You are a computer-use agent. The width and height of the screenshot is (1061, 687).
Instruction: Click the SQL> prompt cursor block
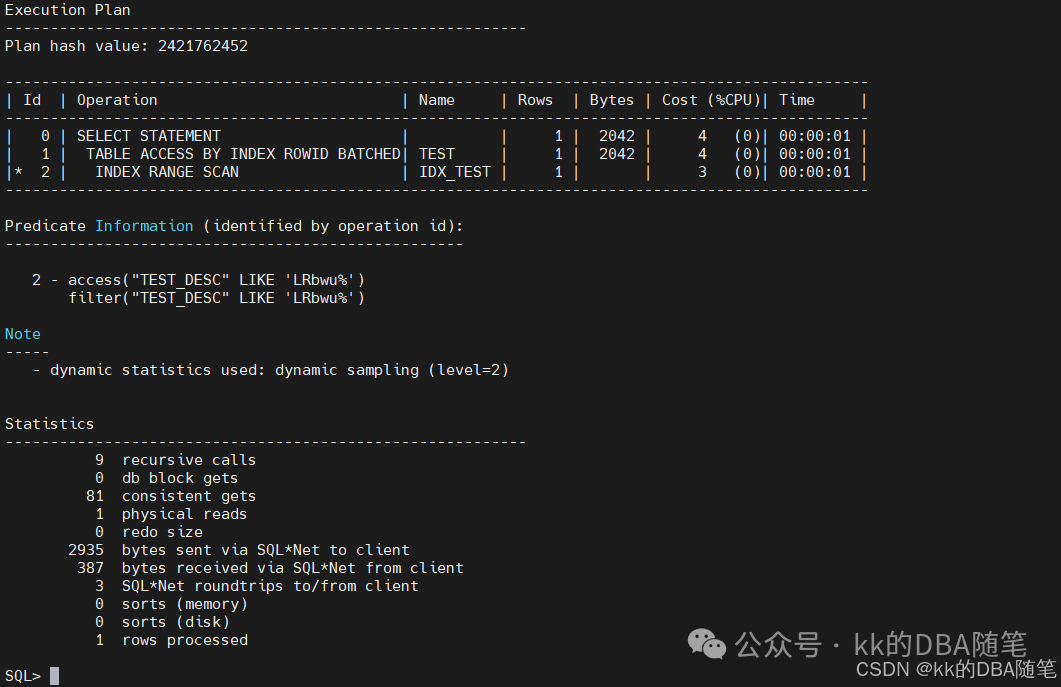54,676
